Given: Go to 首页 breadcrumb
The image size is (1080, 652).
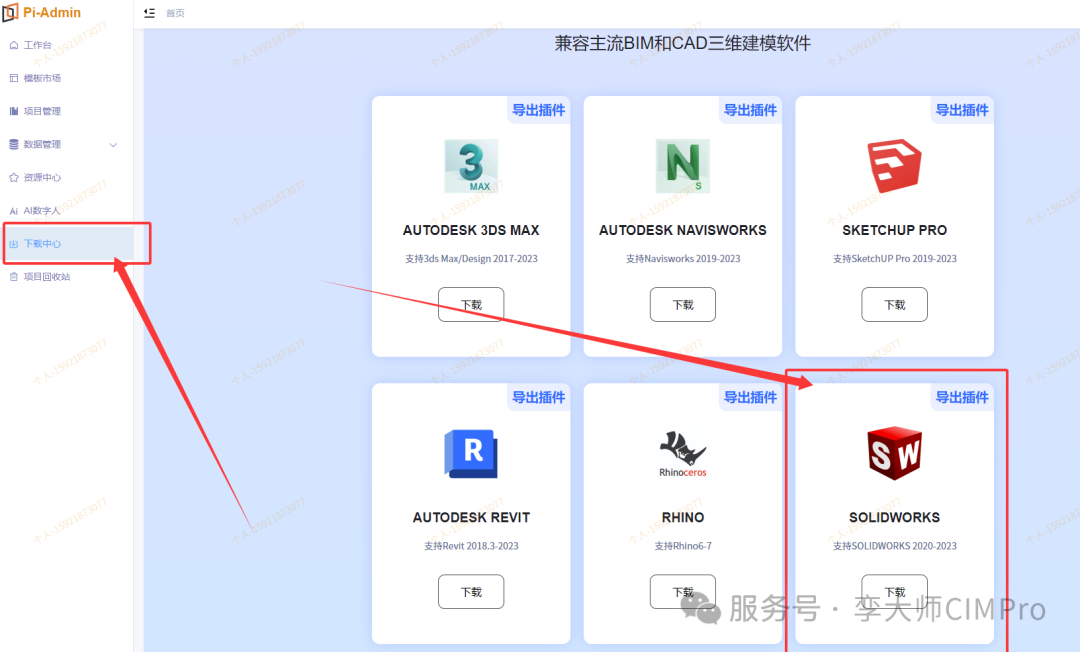Looking at the screenshot, I should tap(175, 13).
